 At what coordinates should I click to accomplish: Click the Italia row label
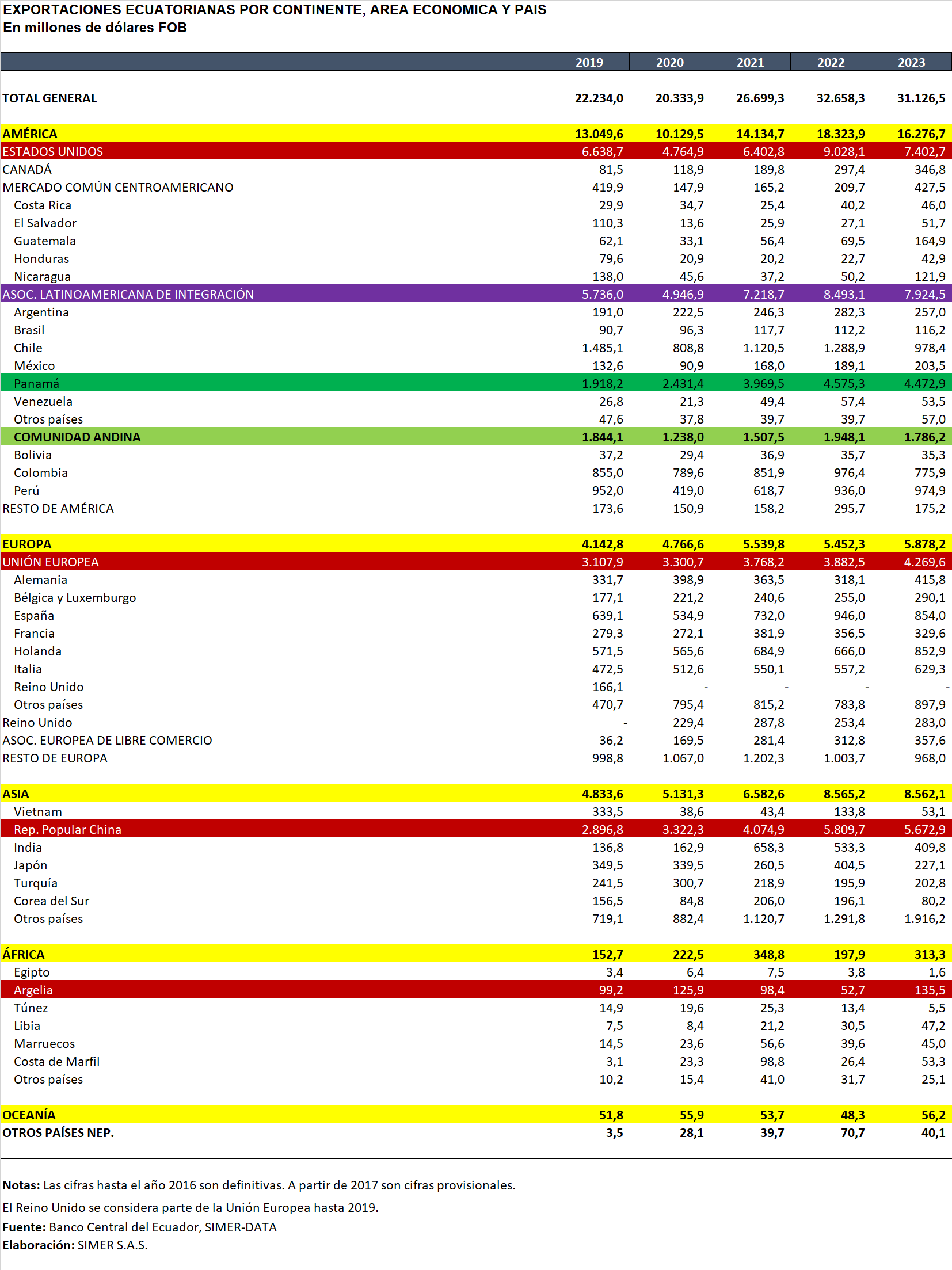28,669
